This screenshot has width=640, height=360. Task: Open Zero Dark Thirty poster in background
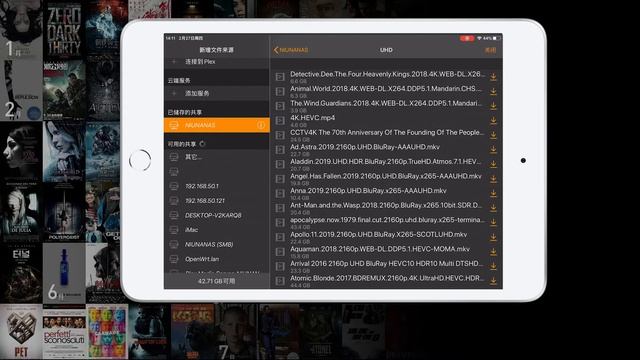[64, 30]
